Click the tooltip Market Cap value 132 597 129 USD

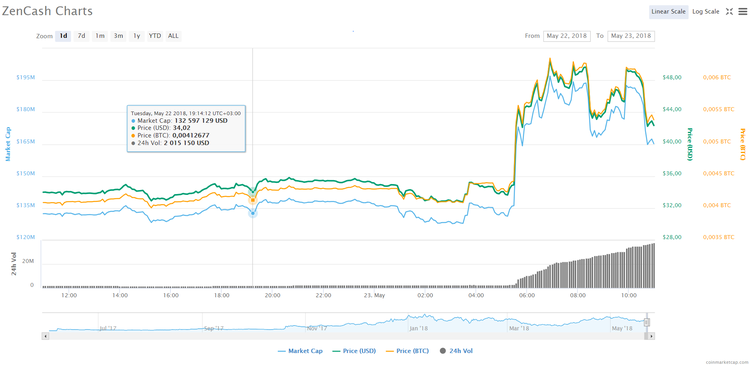point(201,121)
